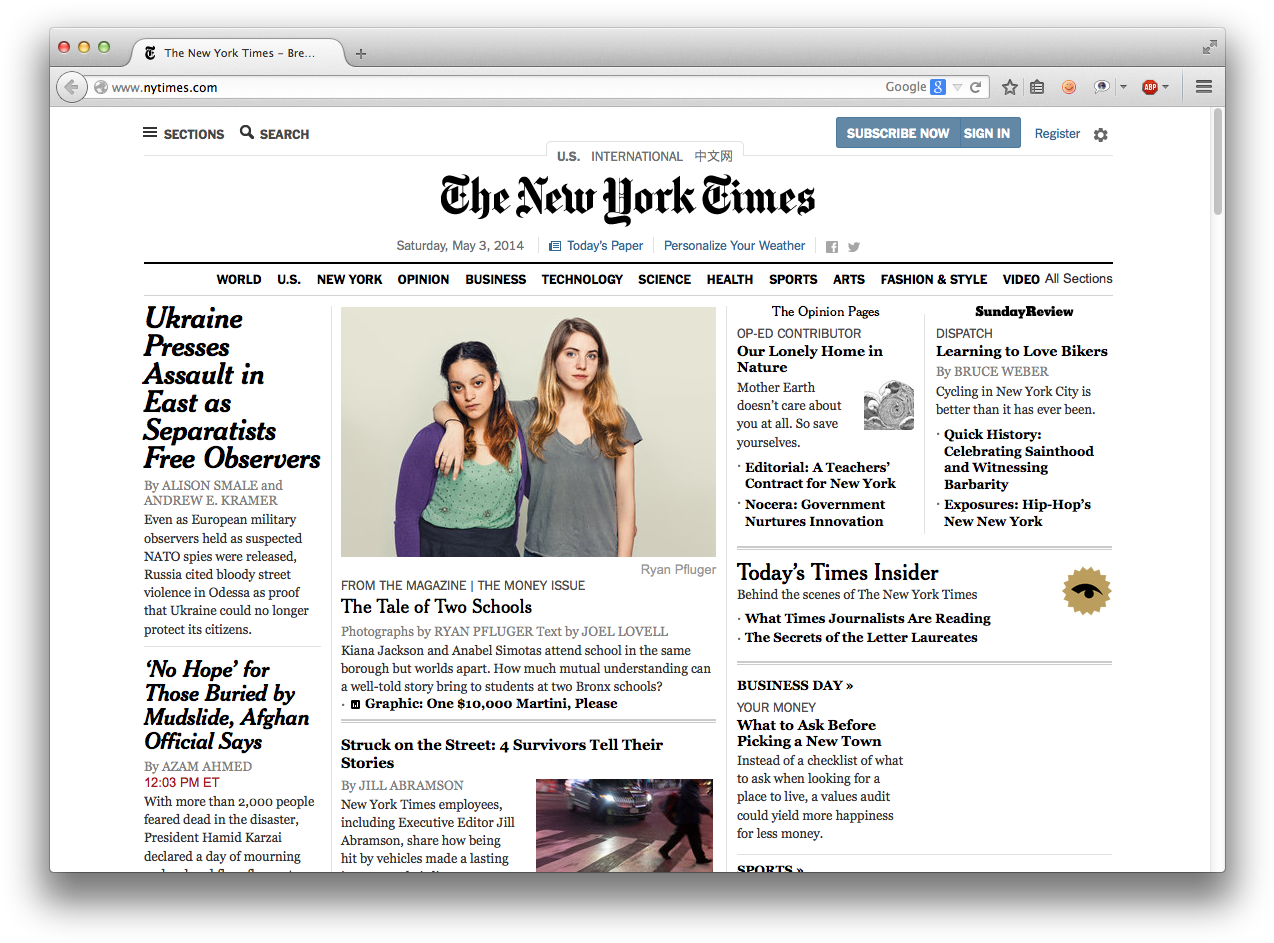This screenshot has height=943, width=1274.
Task: Open Struck on the Street article
Action: pos(502,753)
